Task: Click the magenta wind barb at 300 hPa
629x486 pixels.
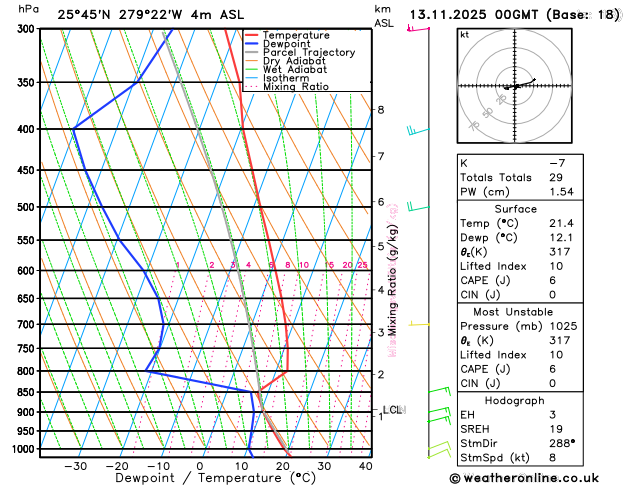Action: point(418,28)
